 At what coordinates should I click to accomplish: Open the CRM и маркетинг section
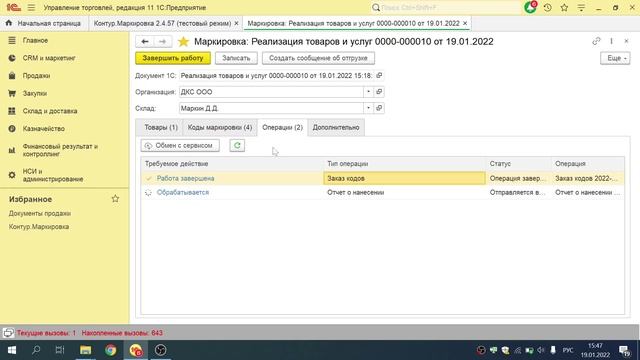[x=49, y=58]
